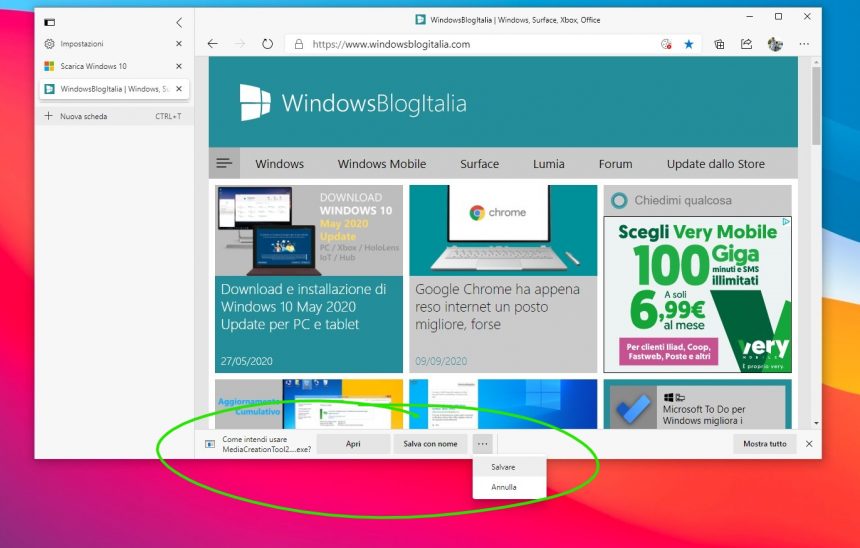Open the Microsoft To Do article card
The width and height of the screenshot is (860, 548).
(697, 404)
